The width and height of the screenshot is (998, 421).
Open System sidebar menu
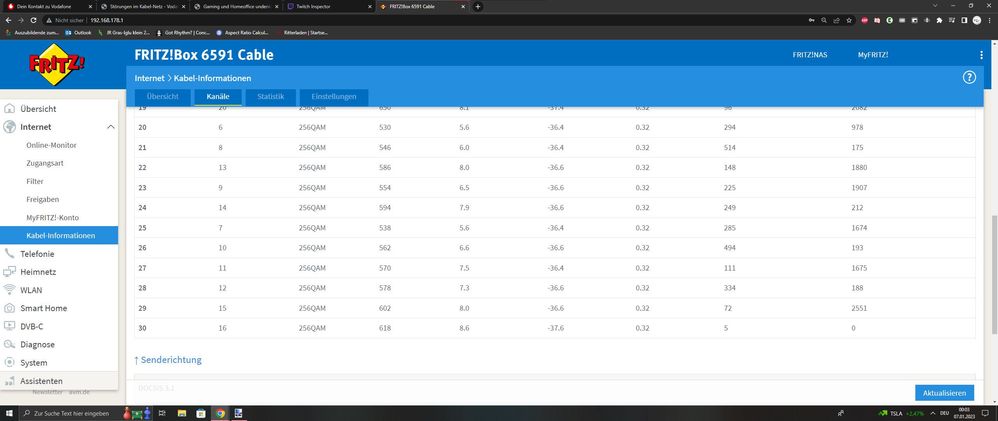point(59,362)
